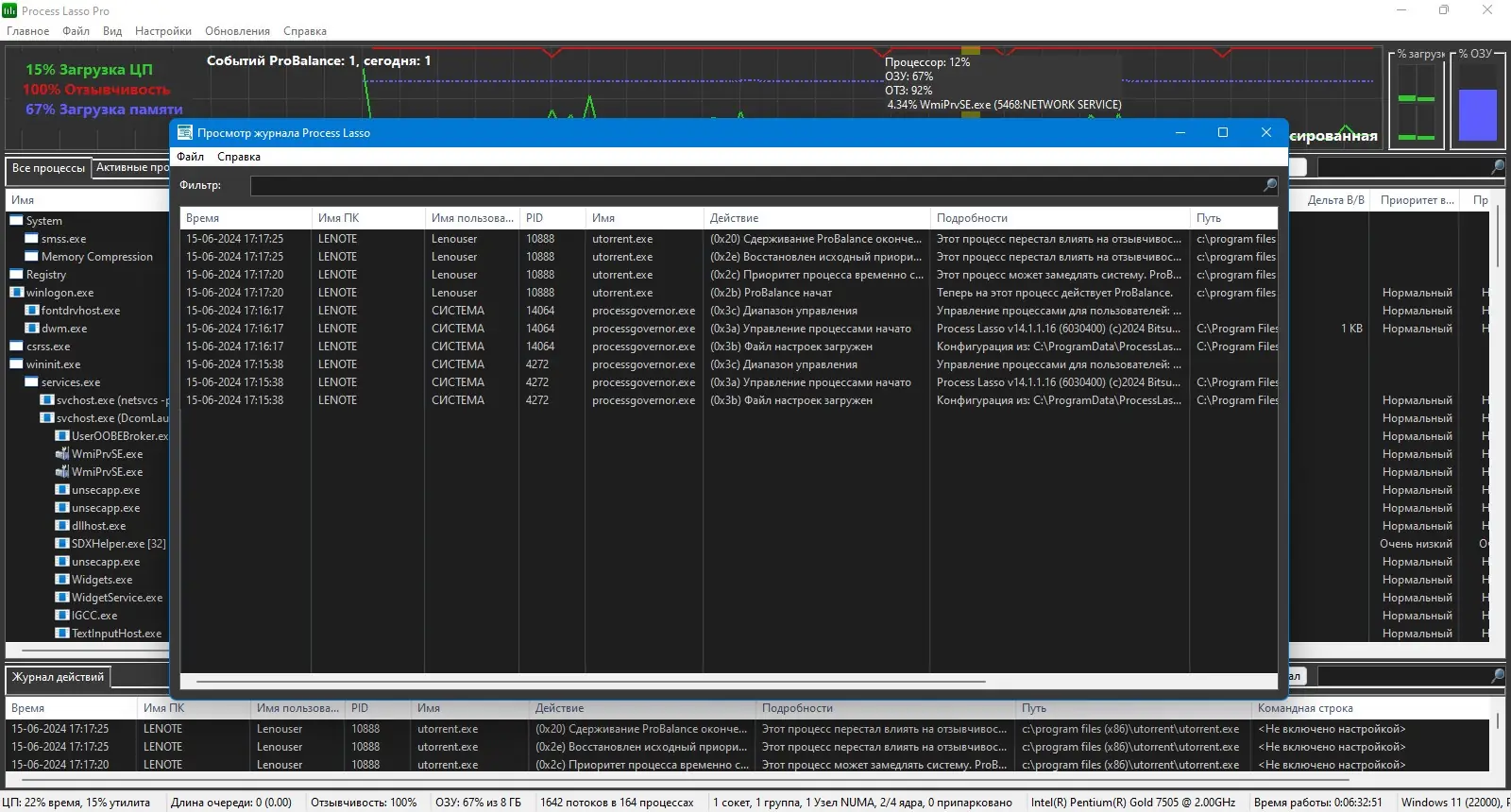Sort the log by the Действие column header
This screenshot has height=812, width=1511.
coord(817,218)
